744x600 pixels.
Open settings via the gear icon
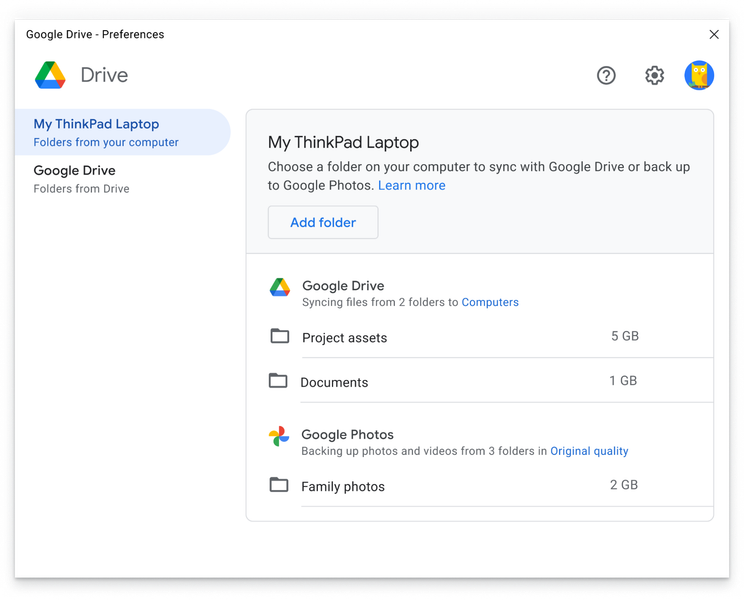(x=654, y=75)
